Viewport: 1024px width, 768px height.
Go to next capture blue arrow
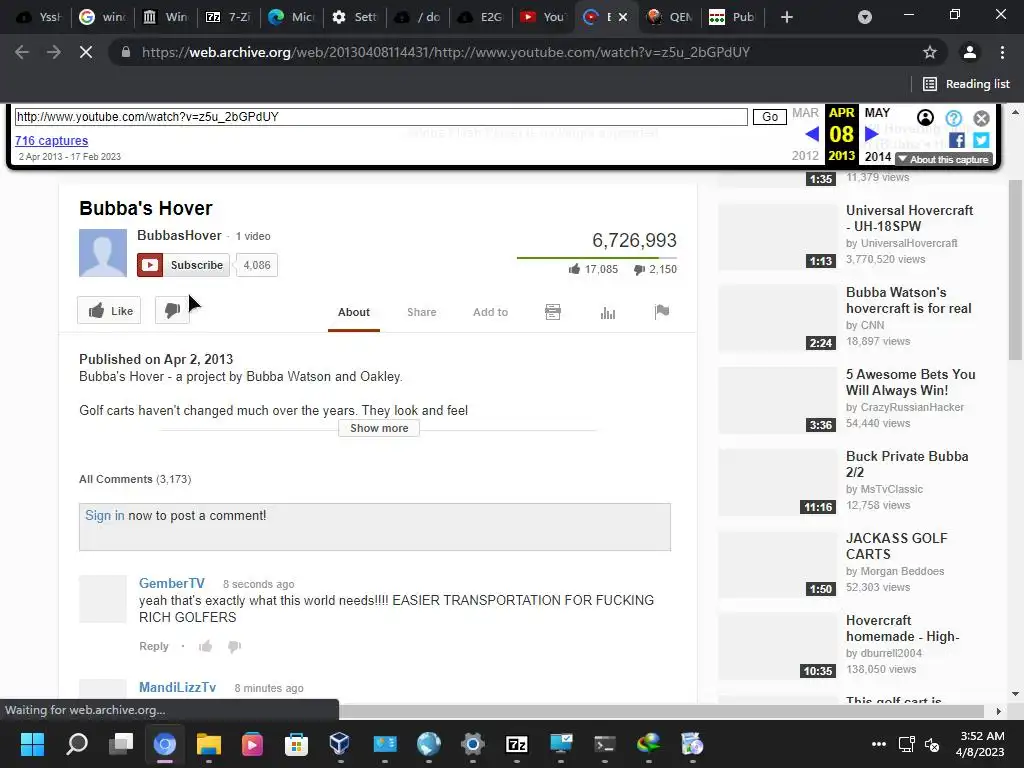click(x=872, y=134)
